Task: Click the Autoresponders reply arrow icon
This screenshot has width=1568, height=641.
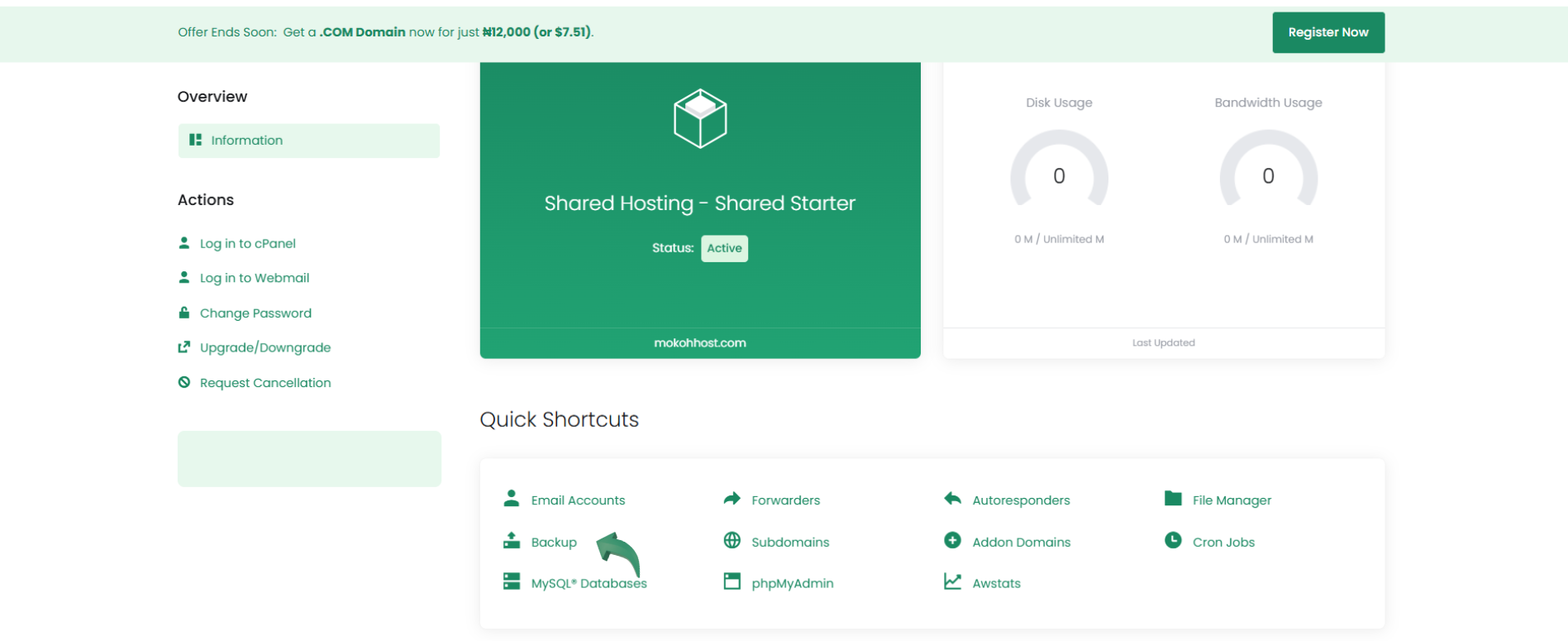Action: point(952,499)
